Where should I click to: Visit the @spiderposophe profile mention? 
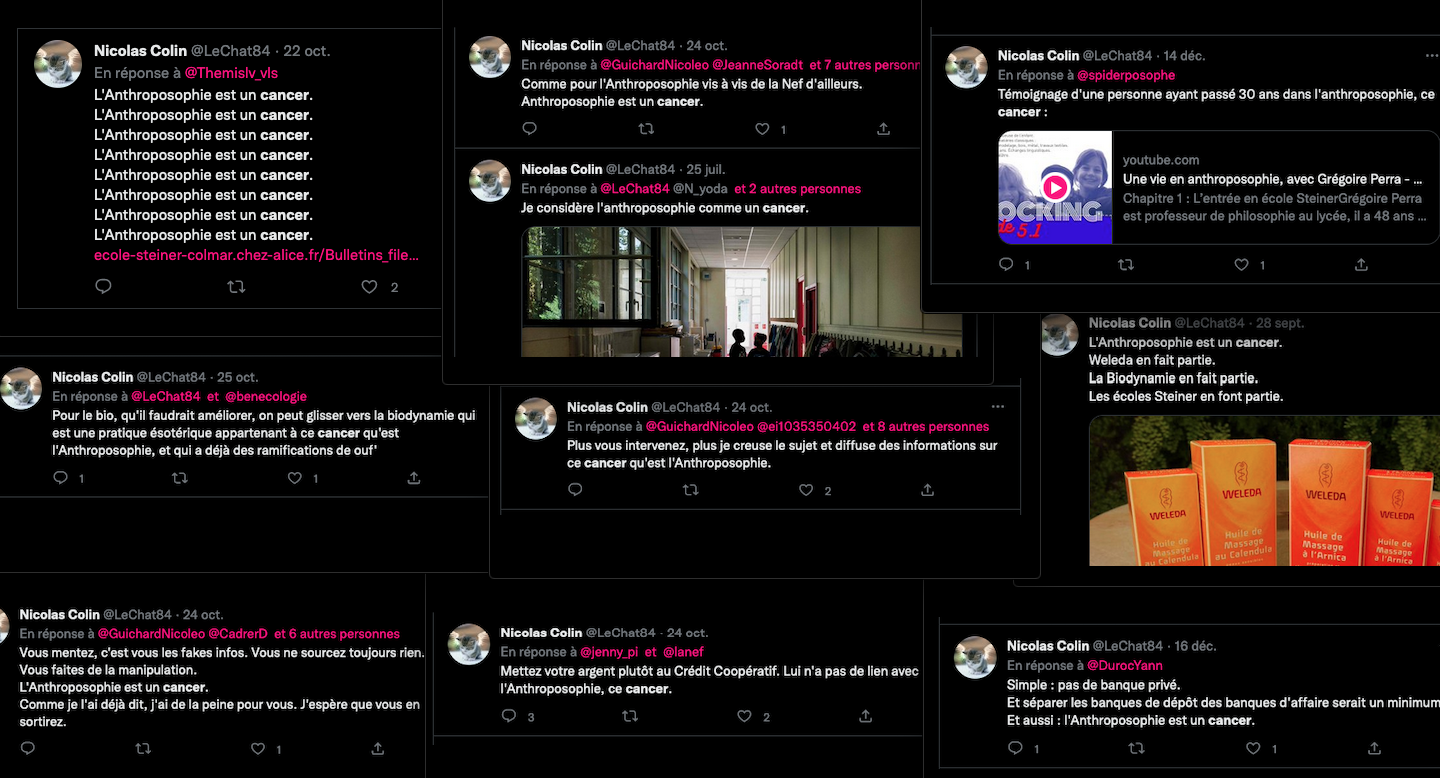tap(1126, 75)
